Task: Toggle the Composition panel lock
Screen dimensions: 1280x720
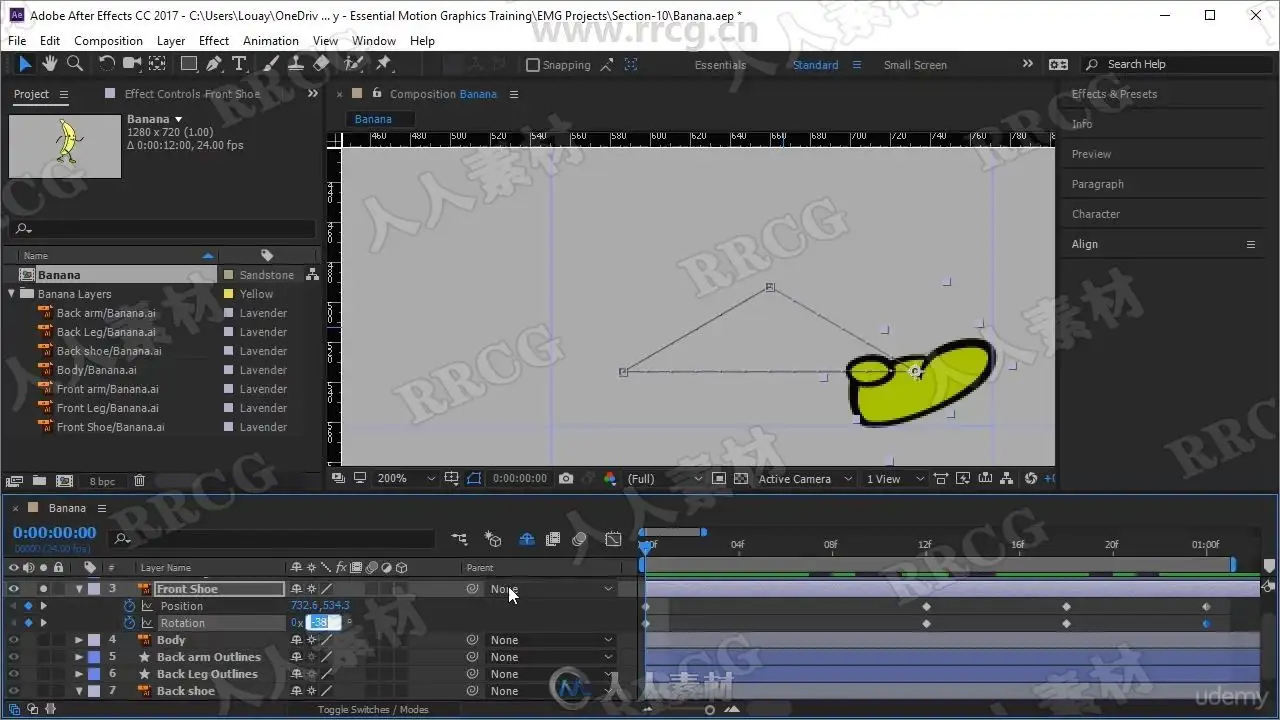Action: (377, 93)
